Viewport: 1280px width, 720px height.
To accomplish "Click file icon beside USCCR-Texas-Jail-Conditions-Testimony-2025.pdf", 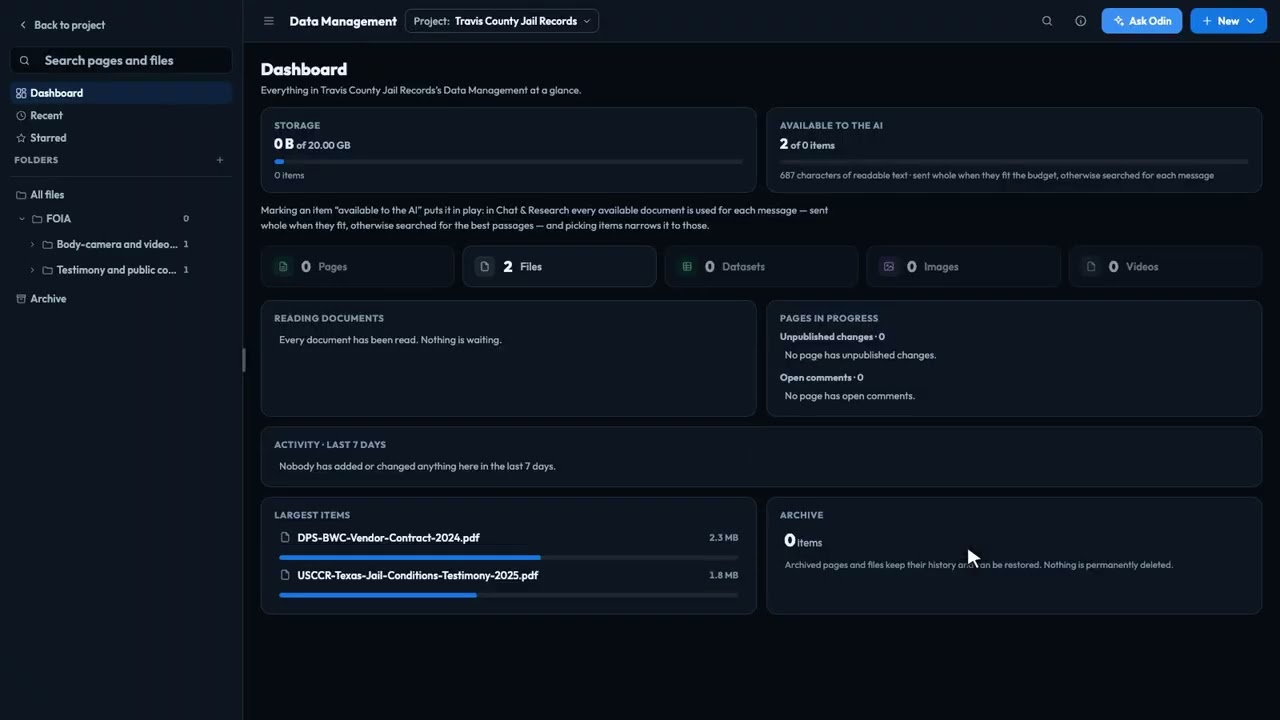I will click(x=285, y=575).
